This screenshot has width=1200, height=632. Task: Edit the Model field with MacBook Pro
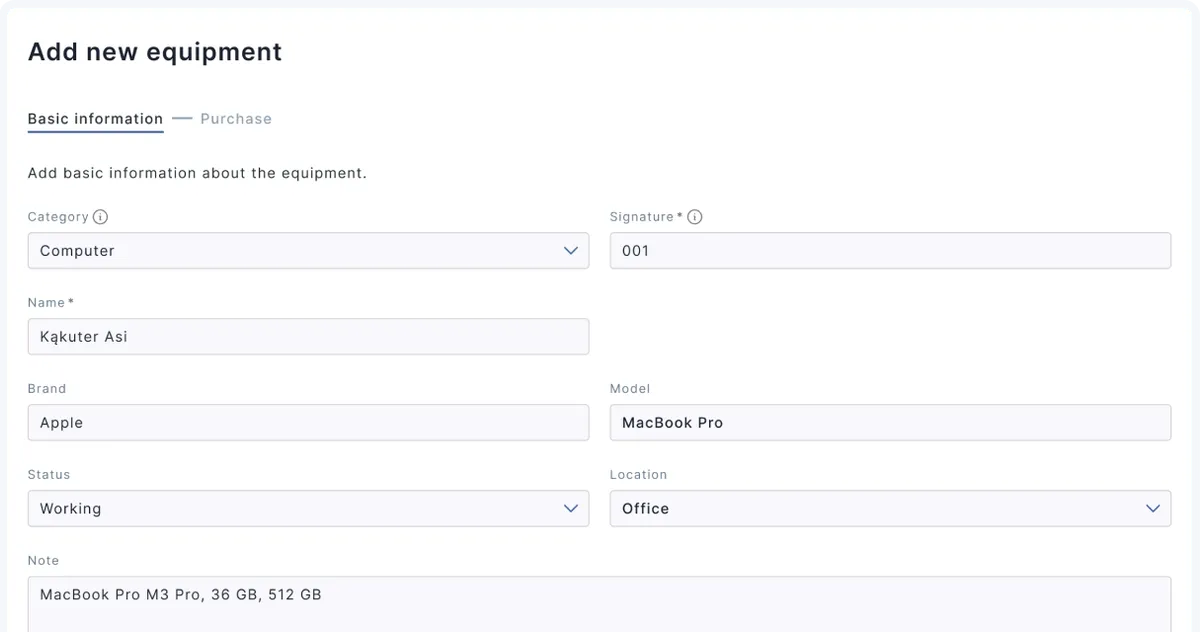890,423
